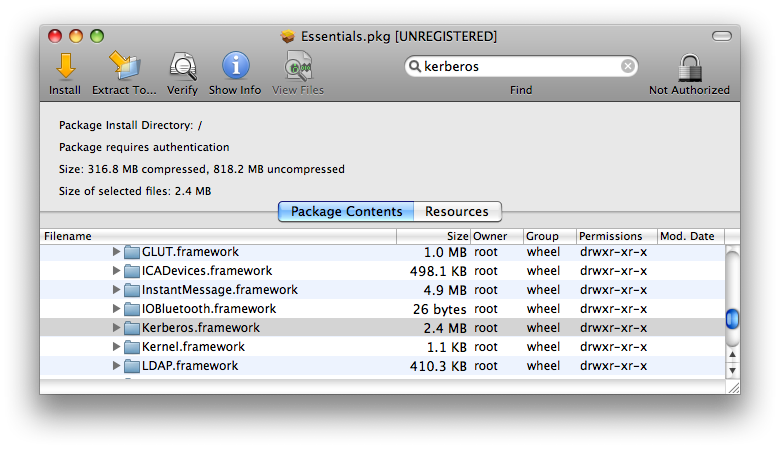Expand the IOBluetooth.framework disclosure triangle

point(116,309)
